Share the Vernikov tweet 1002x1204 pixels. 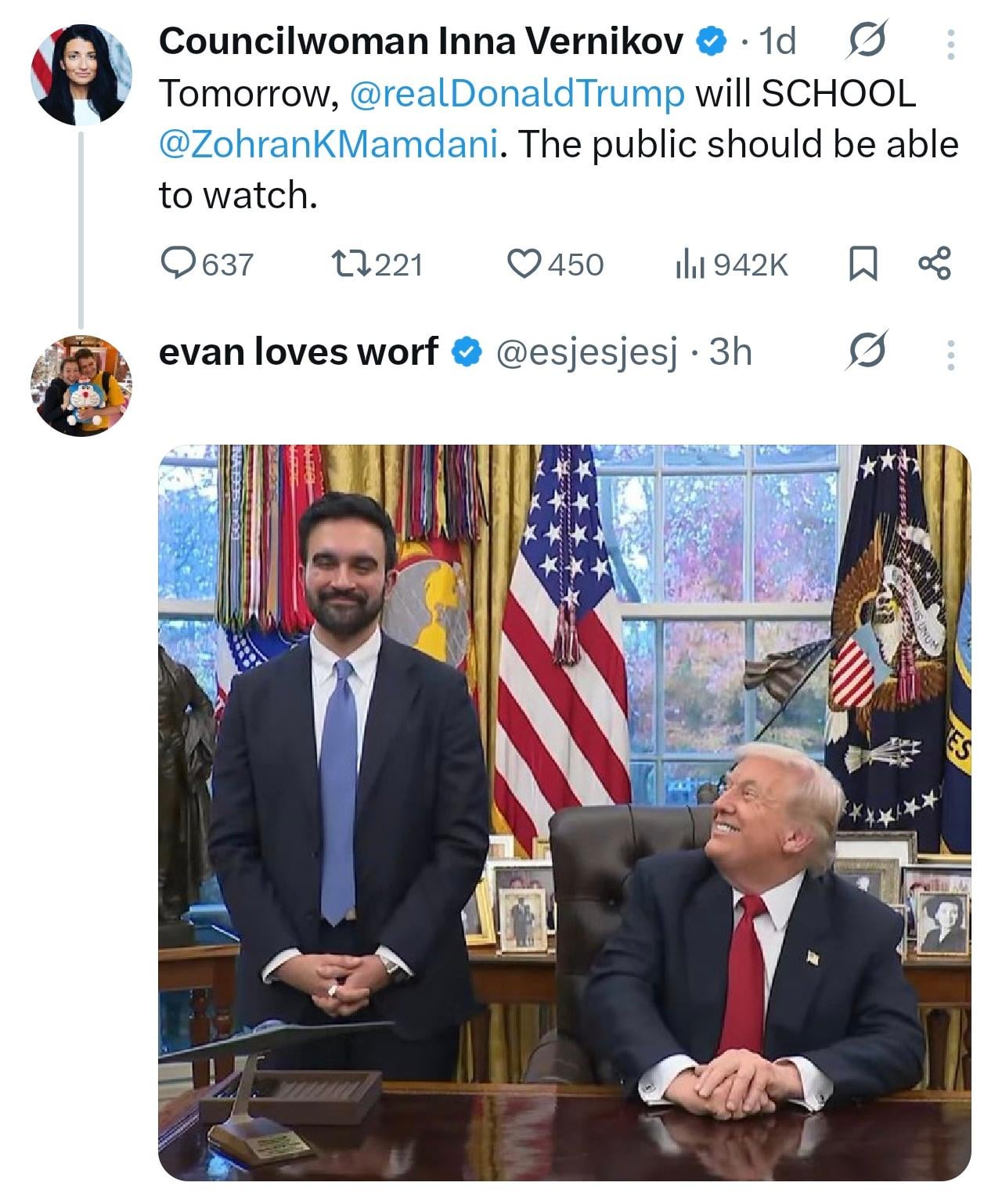[x=934, y=264]
